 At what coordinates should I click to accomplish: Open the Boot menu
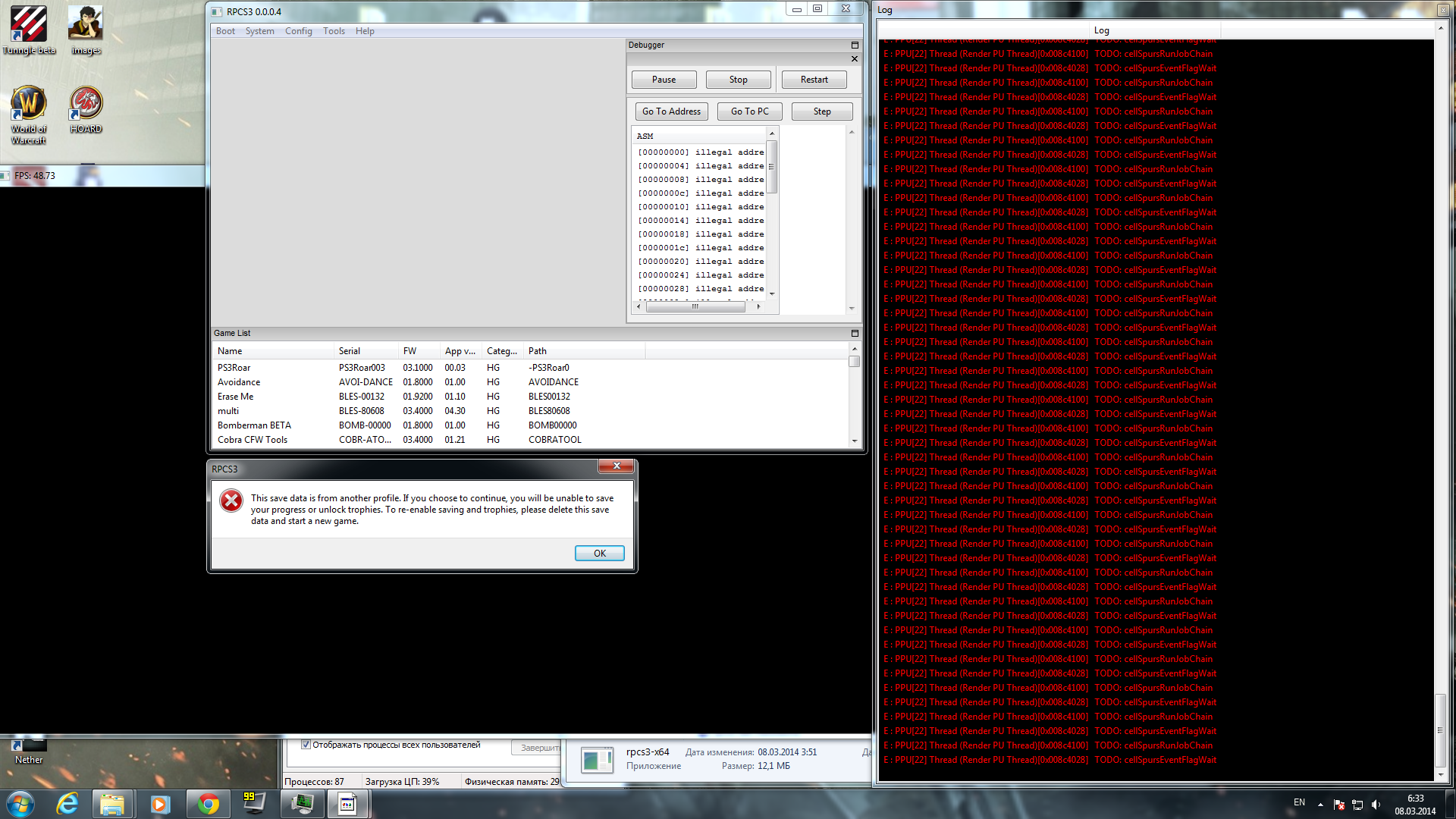(225, 31)
